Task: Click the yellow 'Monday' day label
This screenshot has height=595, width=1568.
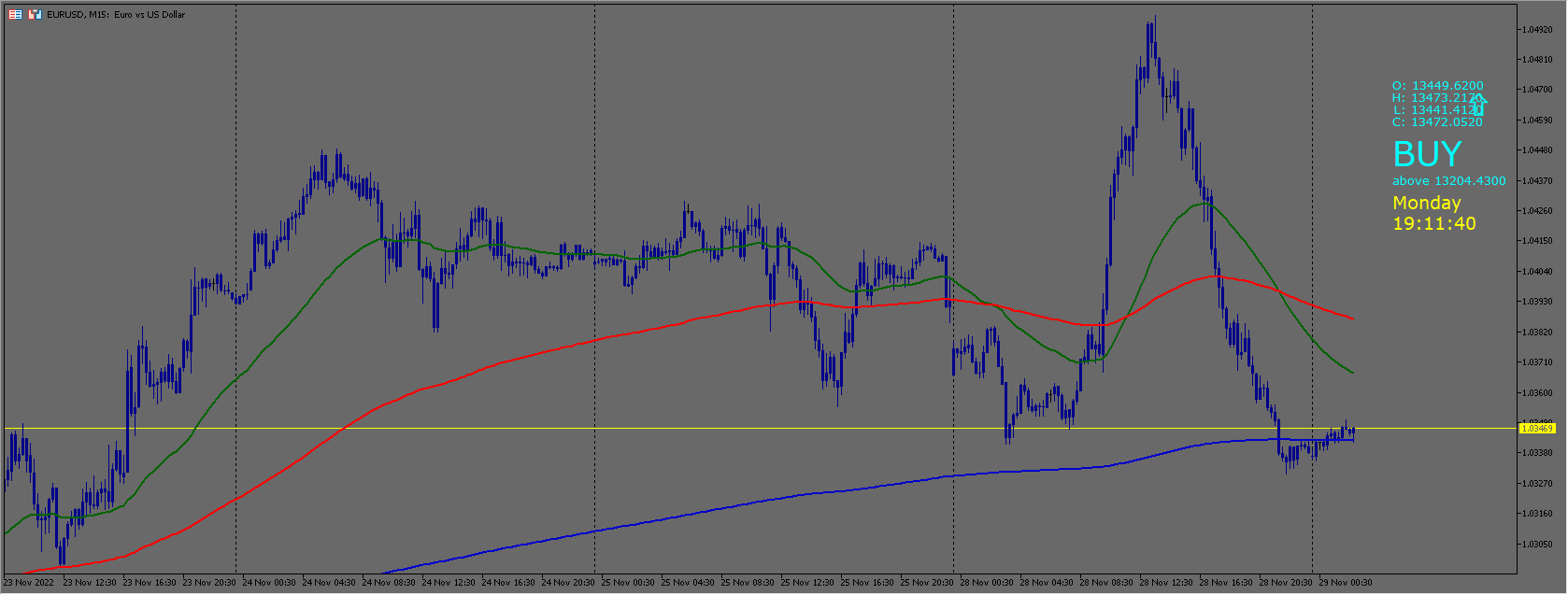Action: [x=1426, y=203]
